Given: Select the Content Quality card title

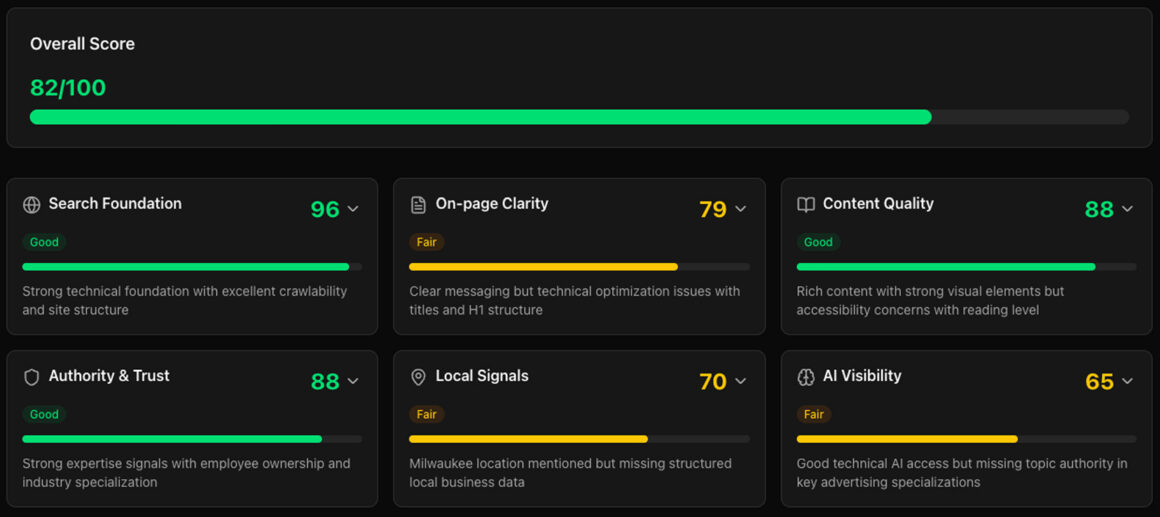Looking at the screenshot, I should click(x=878, y=204).
